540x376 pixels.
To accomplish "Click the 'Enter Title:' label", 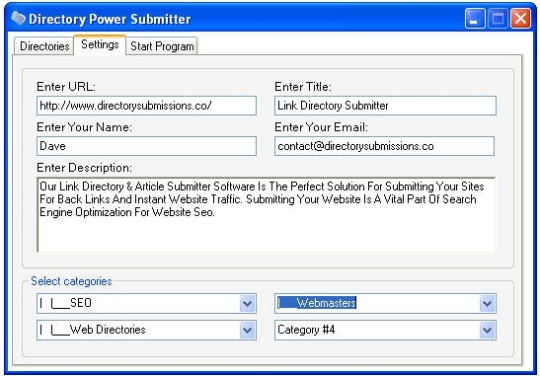I will [303, 87].
